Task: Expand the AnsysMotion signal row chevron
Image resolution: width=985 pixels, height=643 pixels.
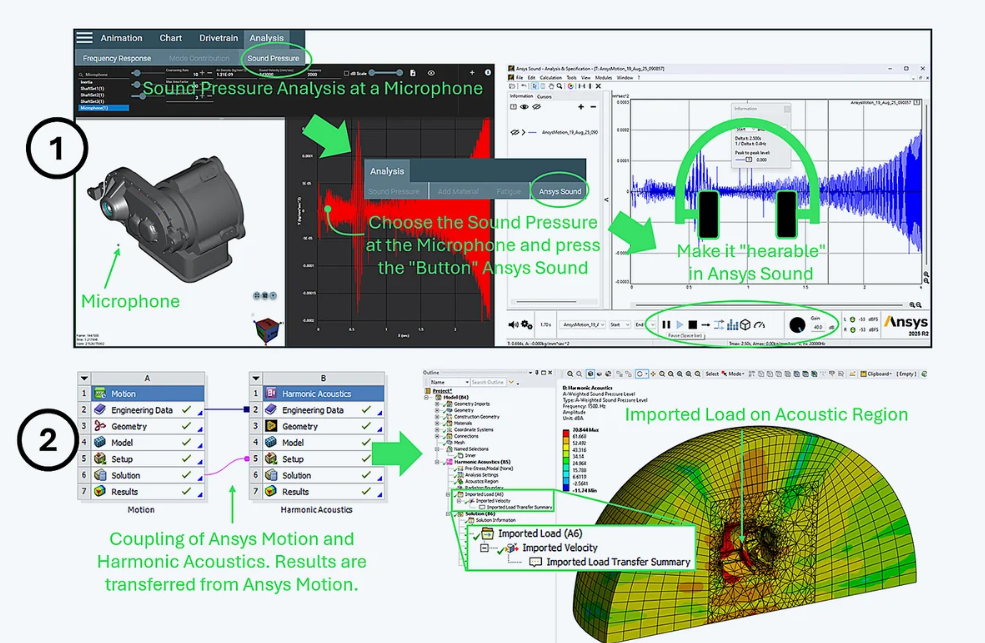Action: (523, 132)
